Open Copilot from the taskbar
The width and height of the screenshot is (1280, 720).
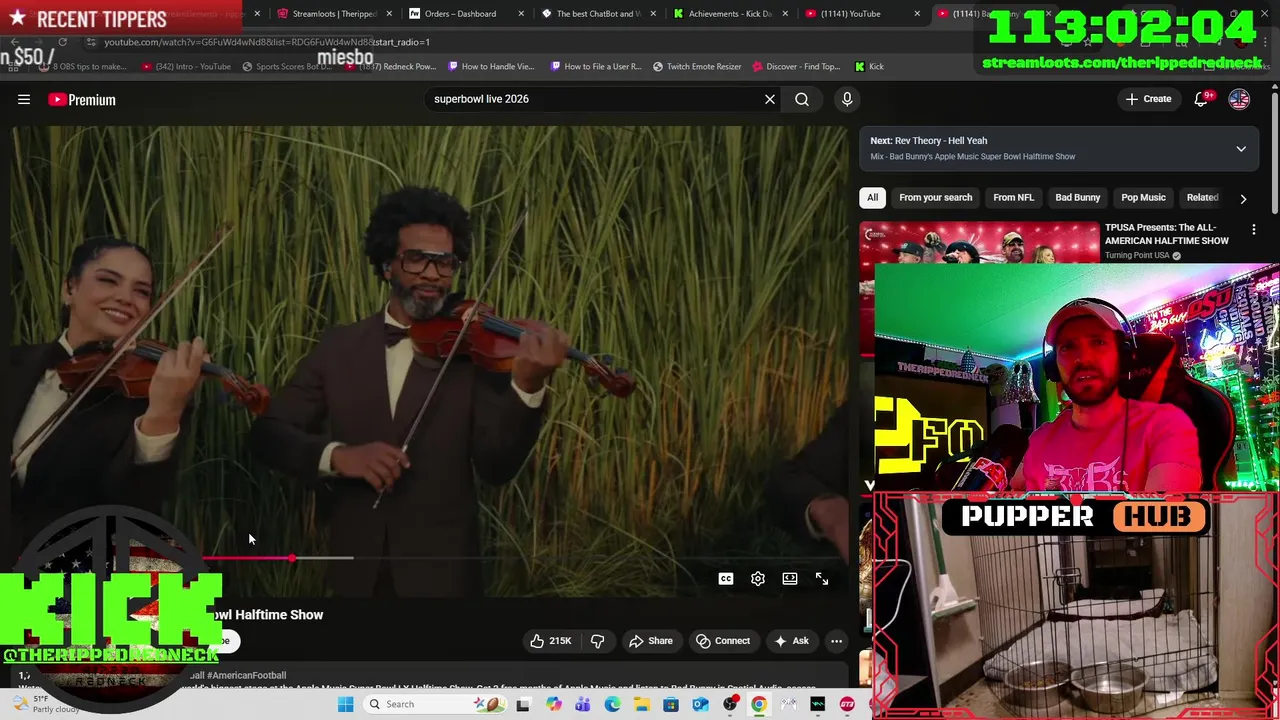(x=554, y=704)
